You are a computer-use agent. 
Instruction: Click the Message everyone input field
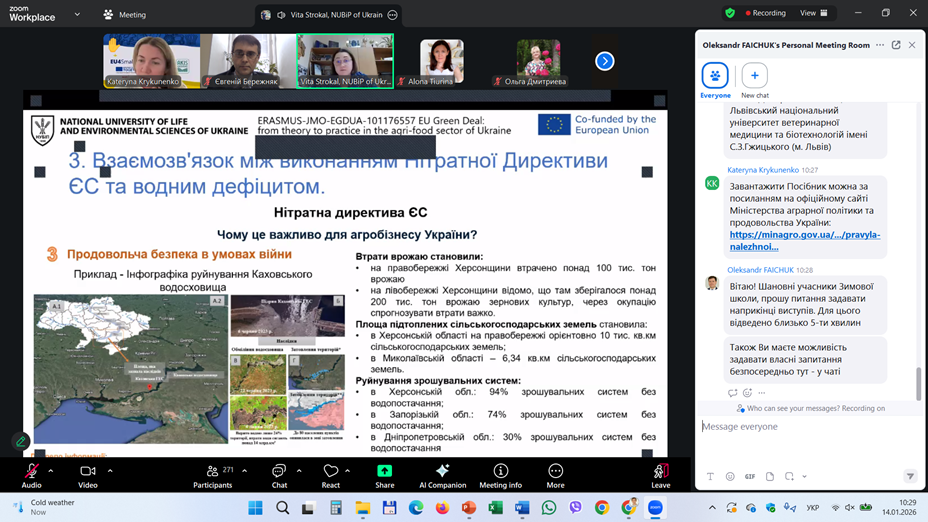coord(800,427)
